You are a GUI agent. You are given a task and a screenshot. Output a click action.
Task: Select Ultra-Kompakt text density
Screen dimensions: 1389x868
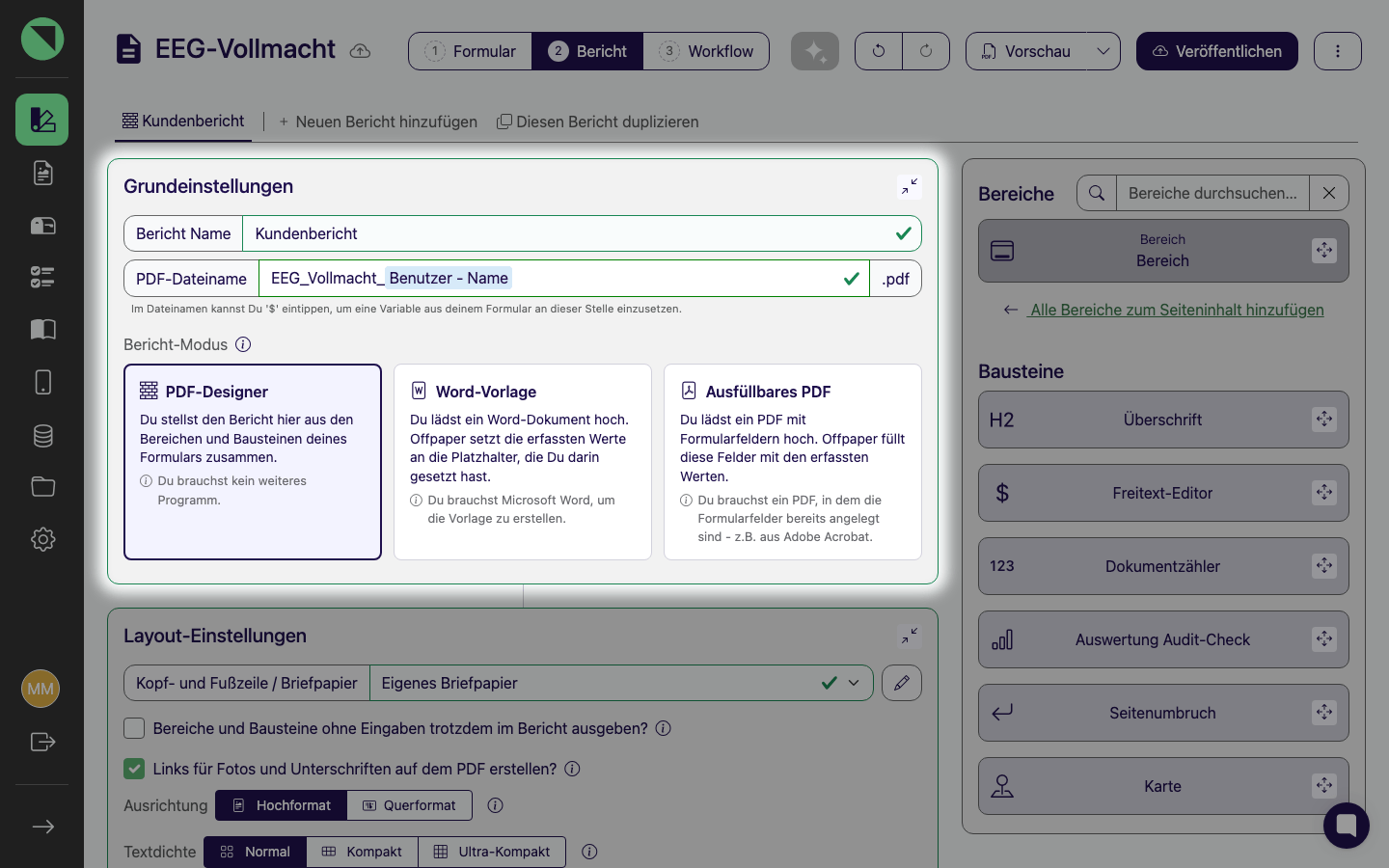492,852
